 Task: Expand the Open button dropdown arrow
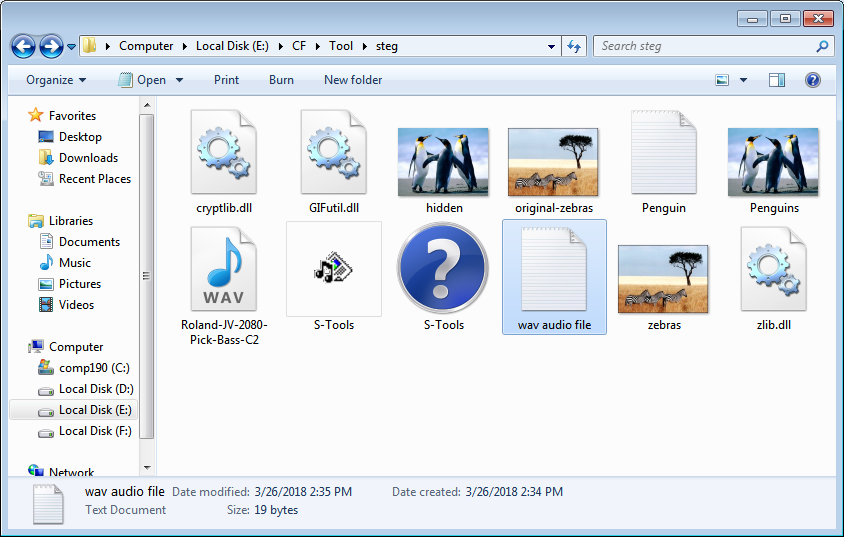[180, 80]
